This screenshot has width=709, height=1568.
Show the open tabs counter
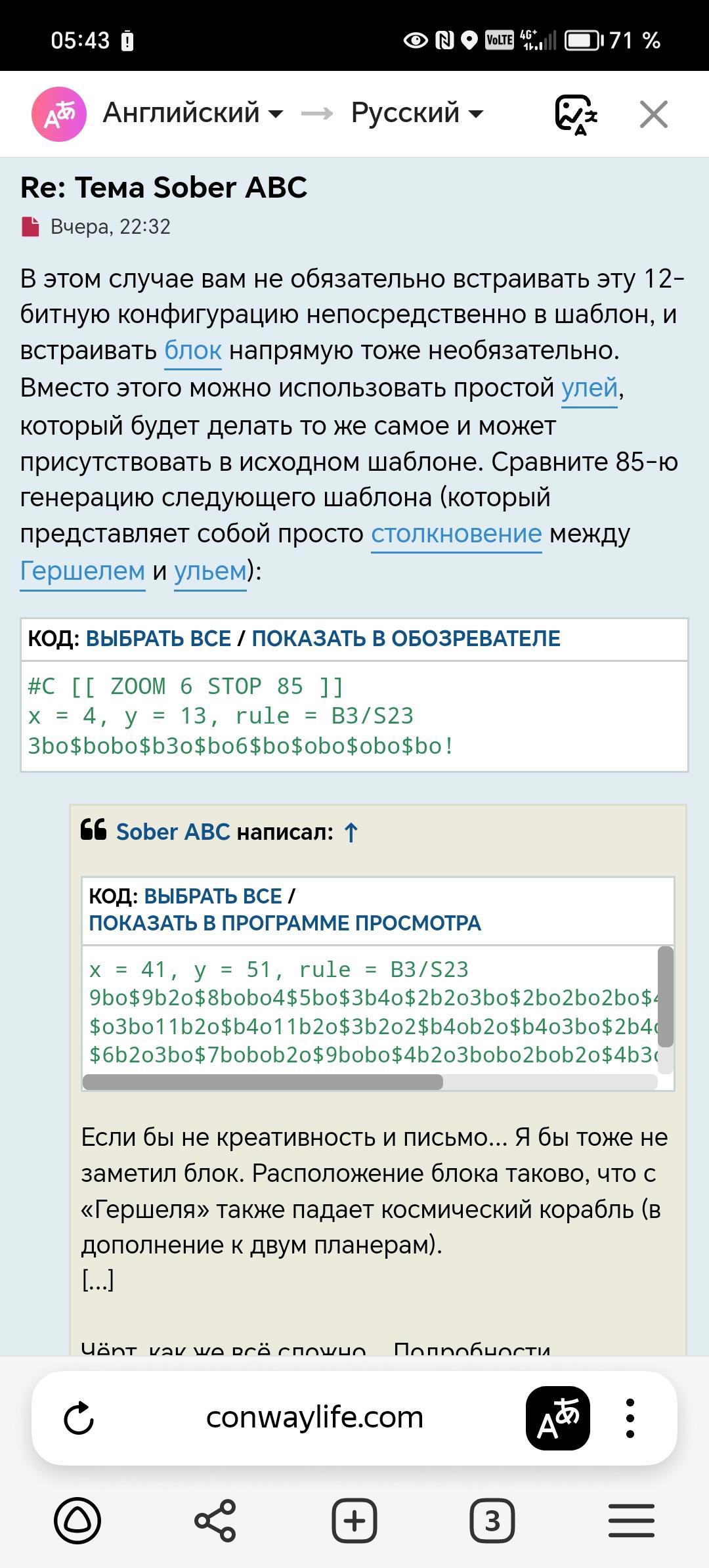492,1521
